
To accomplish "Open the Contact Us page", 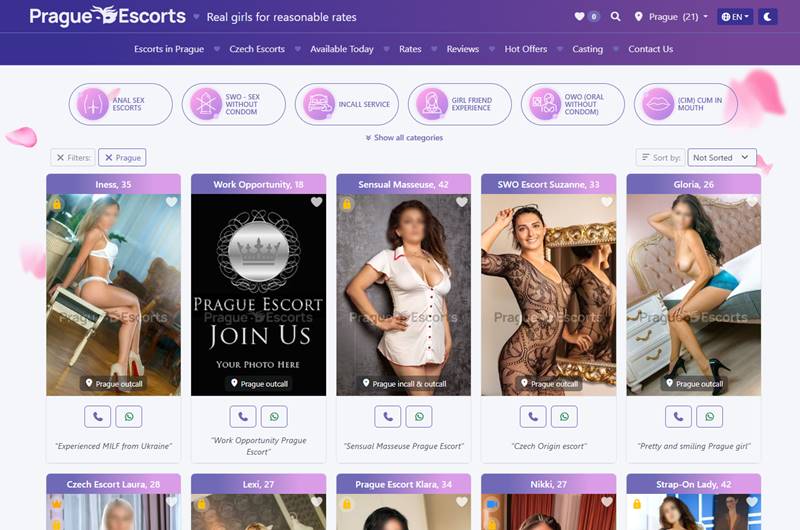I will pyautogui.click(x=651, y=49).
